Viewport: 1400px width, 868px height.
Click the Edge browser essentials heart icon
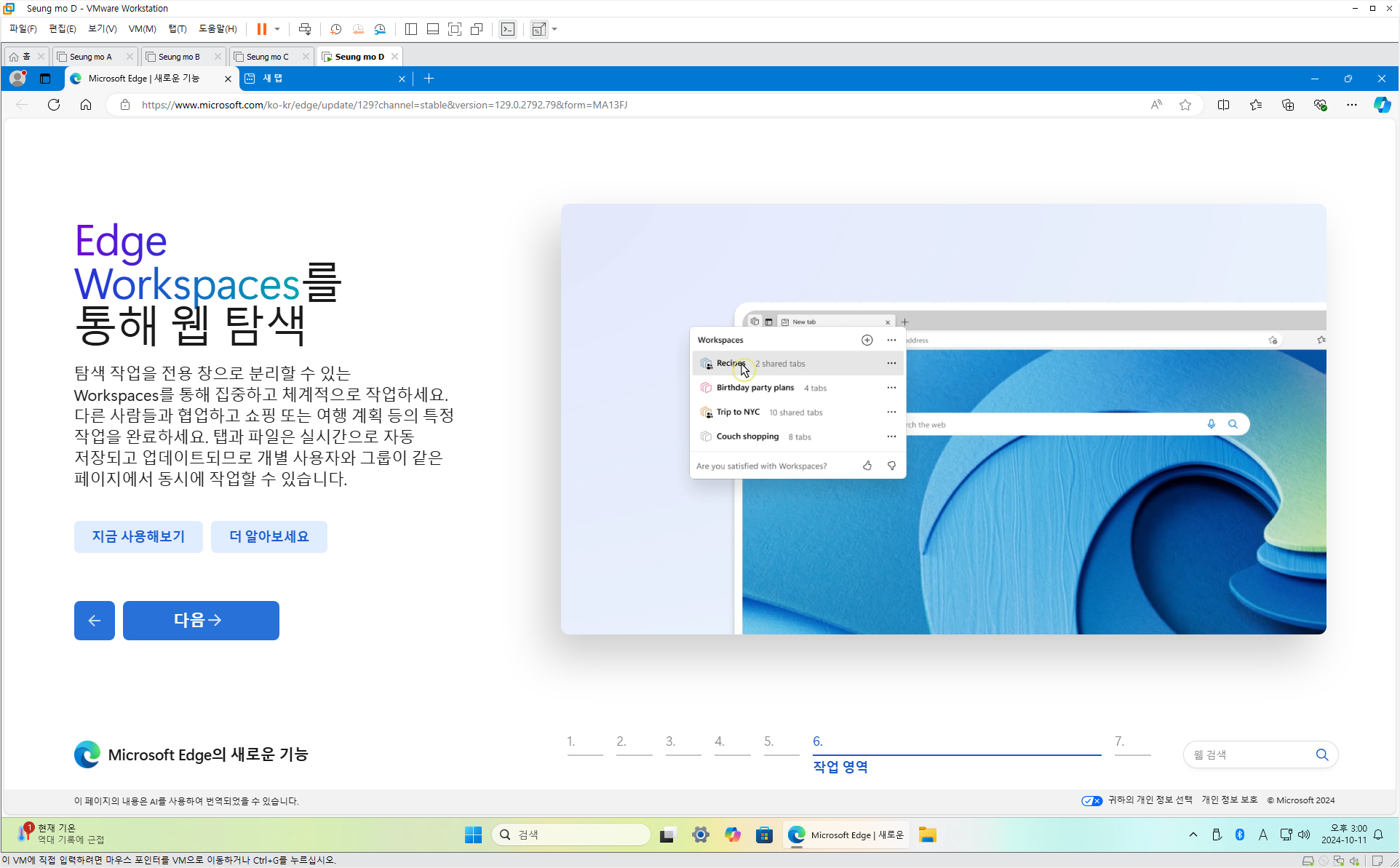(x=1320, y=105)
